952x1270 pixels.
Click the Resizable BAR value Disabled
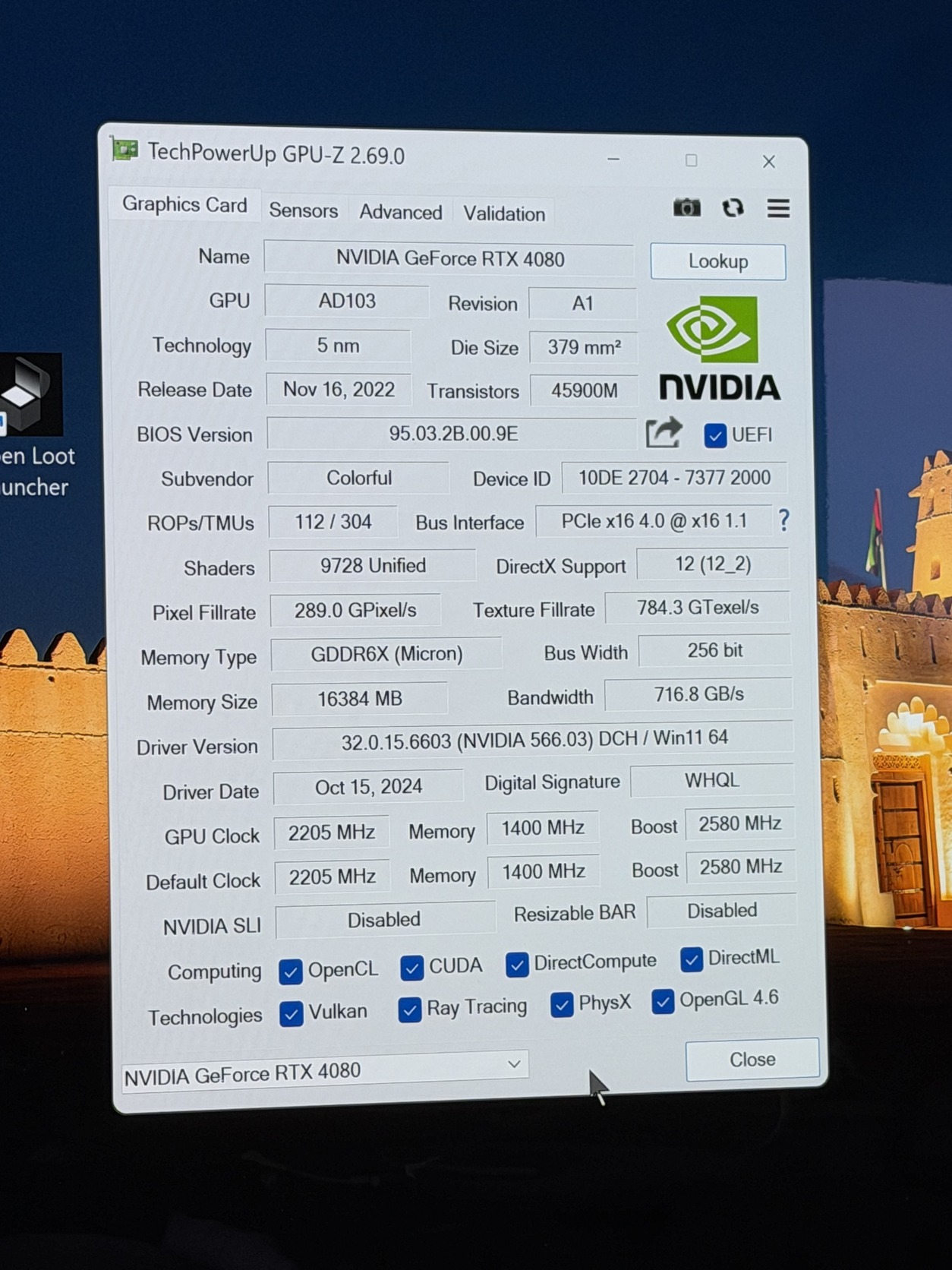(722, 911)
